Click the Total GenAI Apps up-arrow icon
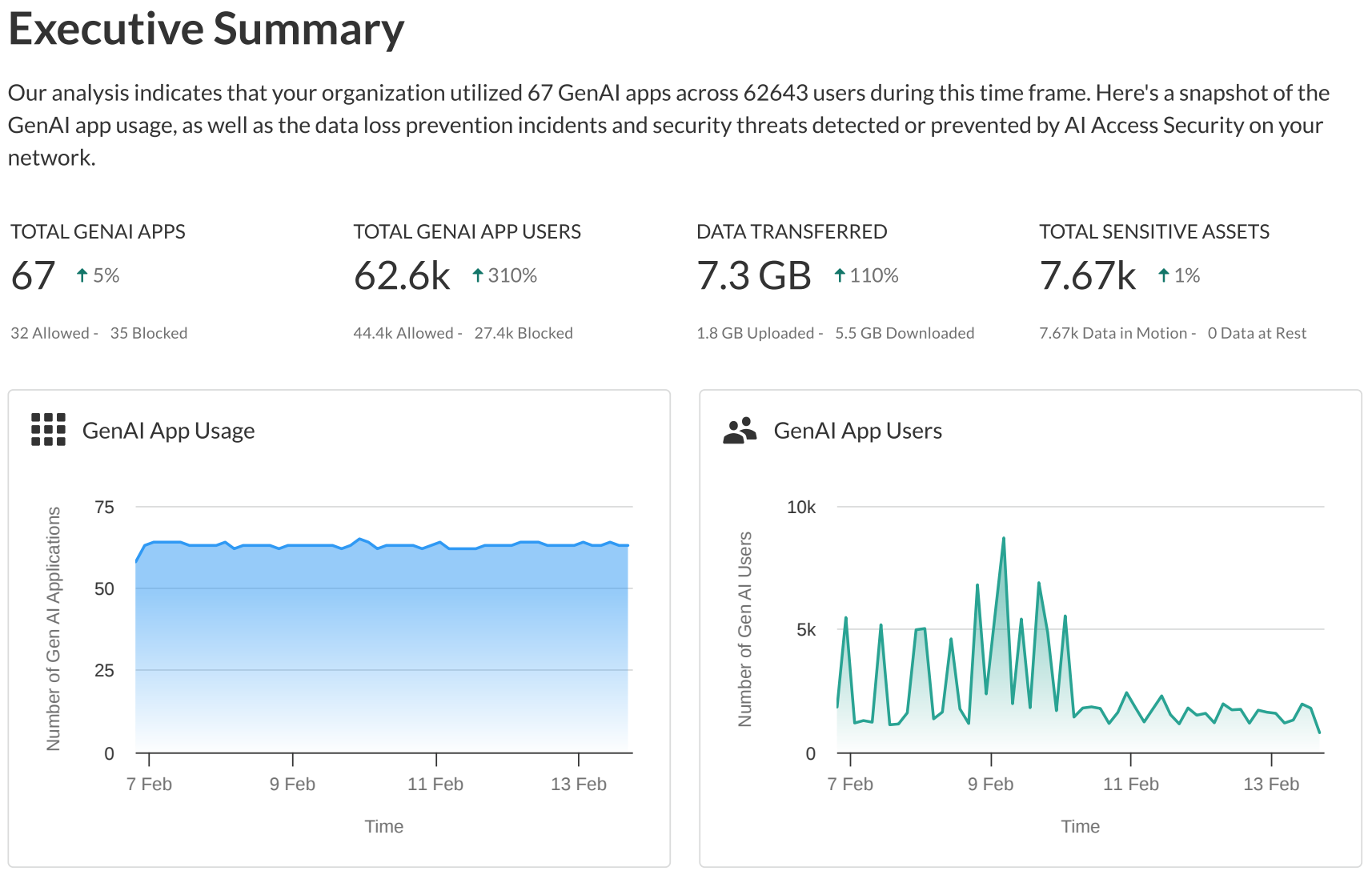Image resolution: width=1372 pixels, height=879 pixels. 82,275
